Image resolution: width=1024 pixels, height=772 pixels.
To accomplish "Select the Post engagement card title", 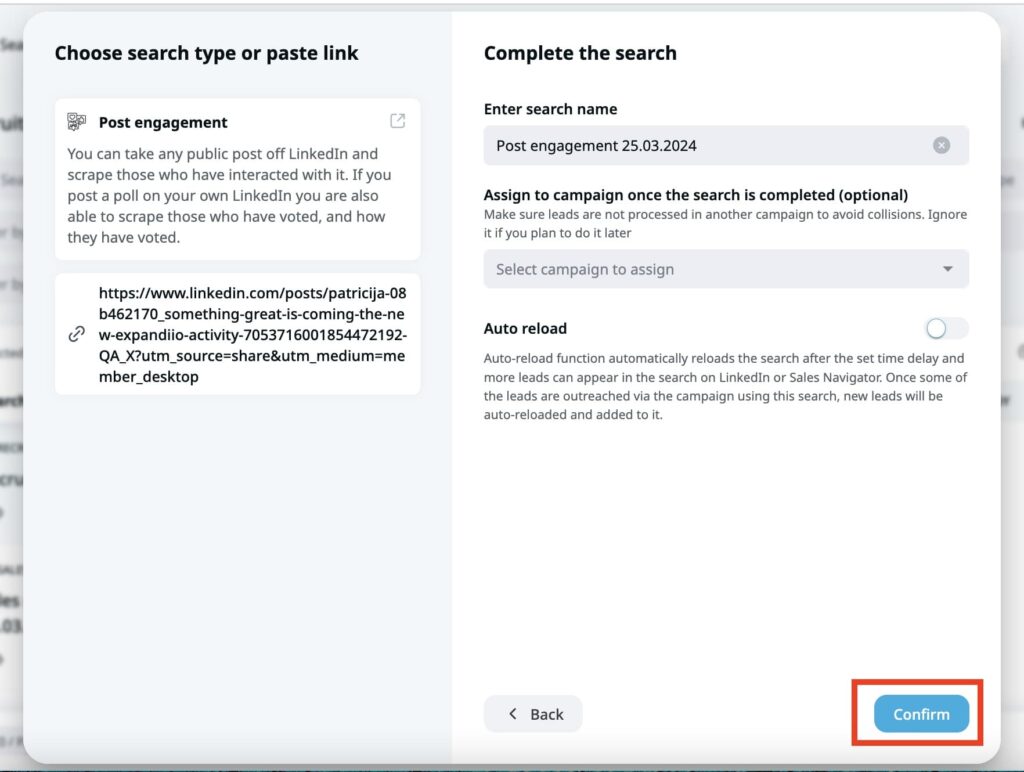I will 163,122.
